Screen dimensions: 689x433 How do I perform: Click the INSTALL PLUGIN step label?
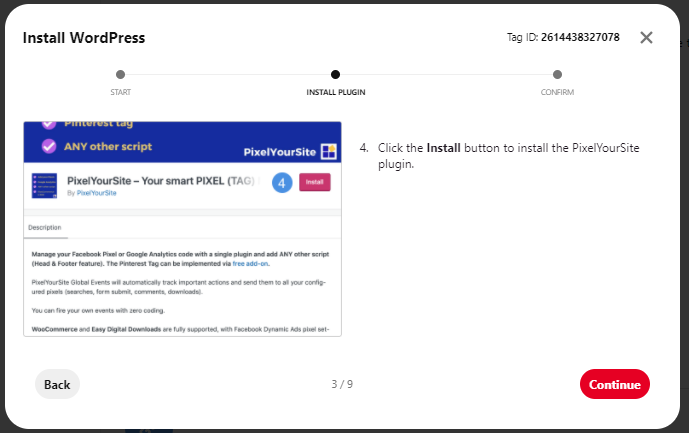coord(336,92)
